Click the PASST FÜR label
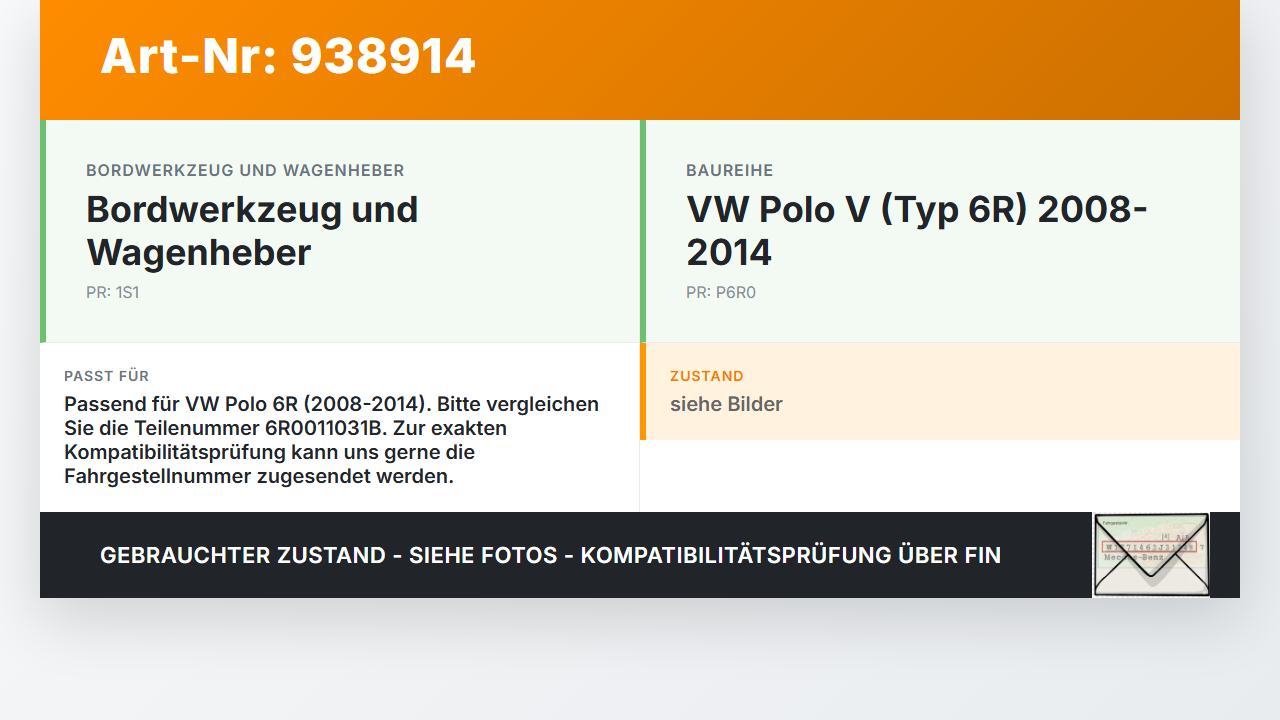 [107, 376]
